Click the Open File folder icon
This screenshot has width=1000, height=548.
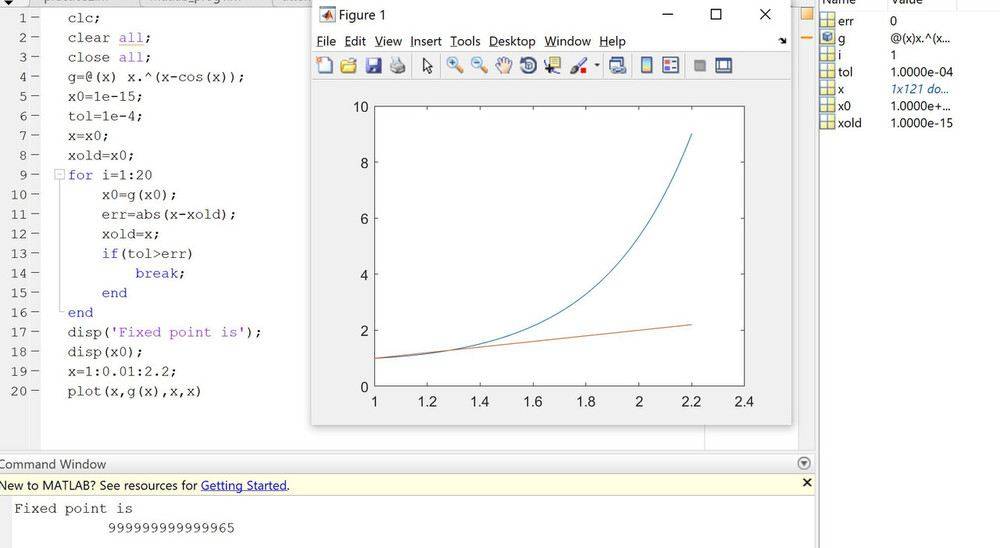click(349, 66)
